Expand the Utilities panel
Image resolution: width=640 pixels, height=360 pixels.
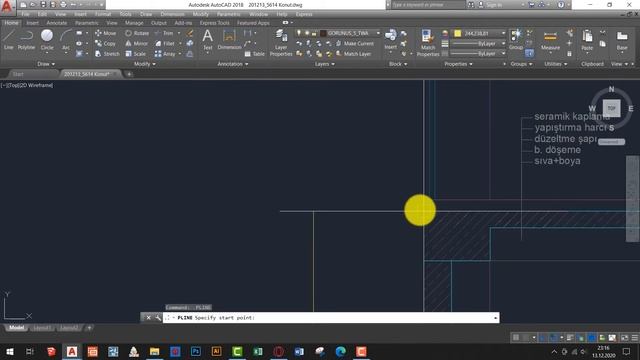click(x=556, y=64)
